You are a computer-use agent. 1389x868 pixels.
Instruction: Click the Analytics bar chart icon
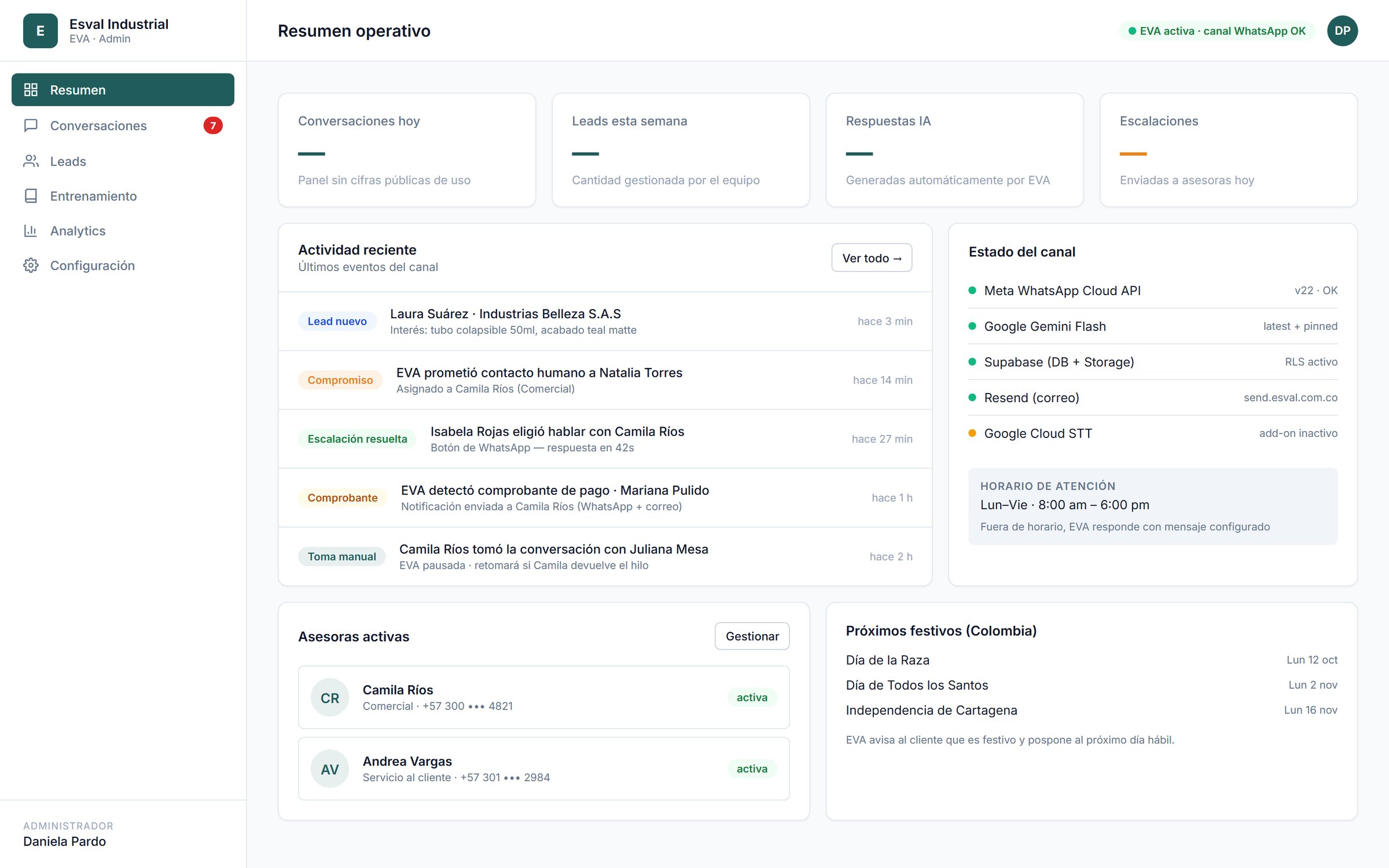(31, 231)
